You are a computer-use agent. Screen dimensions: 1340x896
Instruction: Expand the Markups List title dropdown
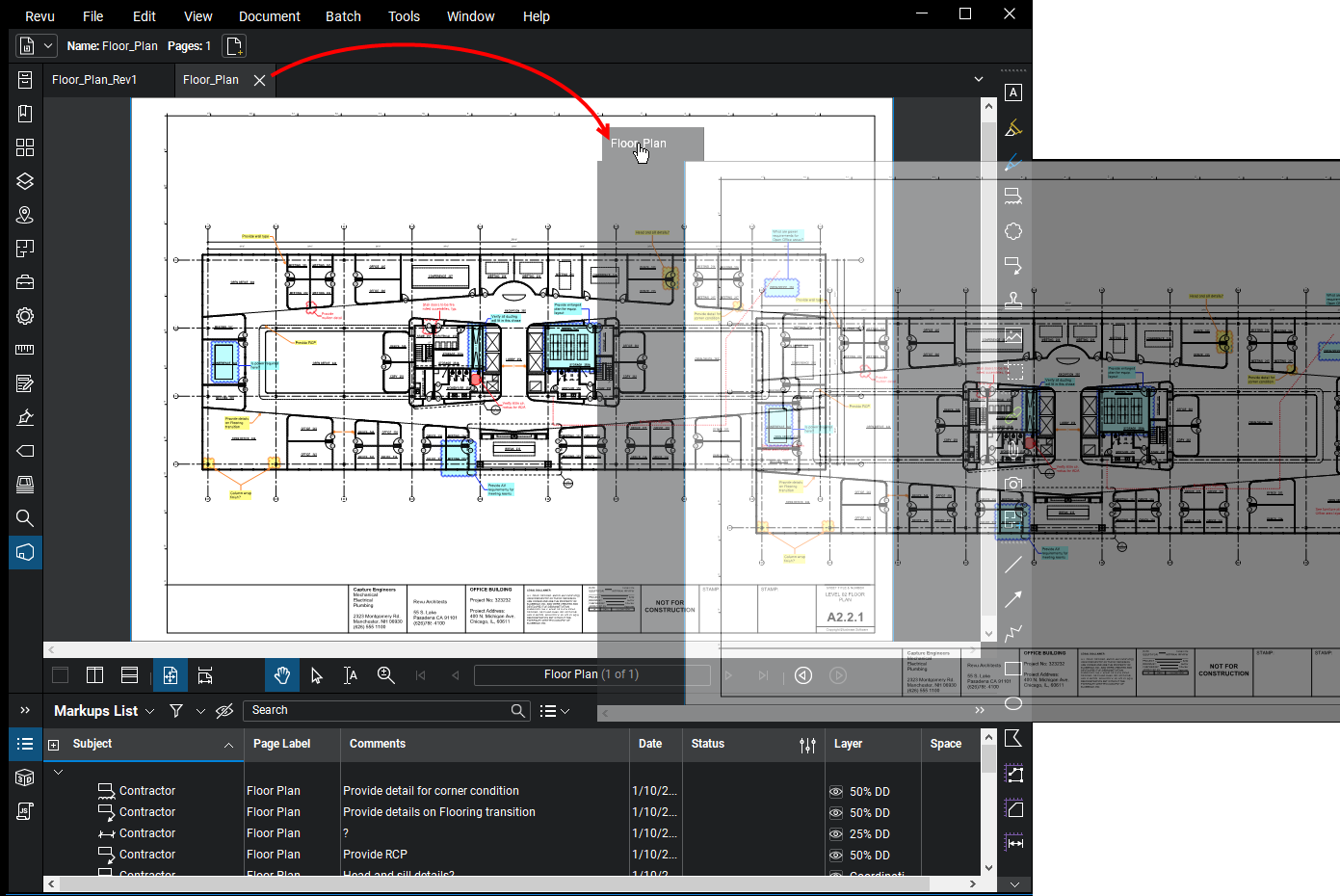149,711
